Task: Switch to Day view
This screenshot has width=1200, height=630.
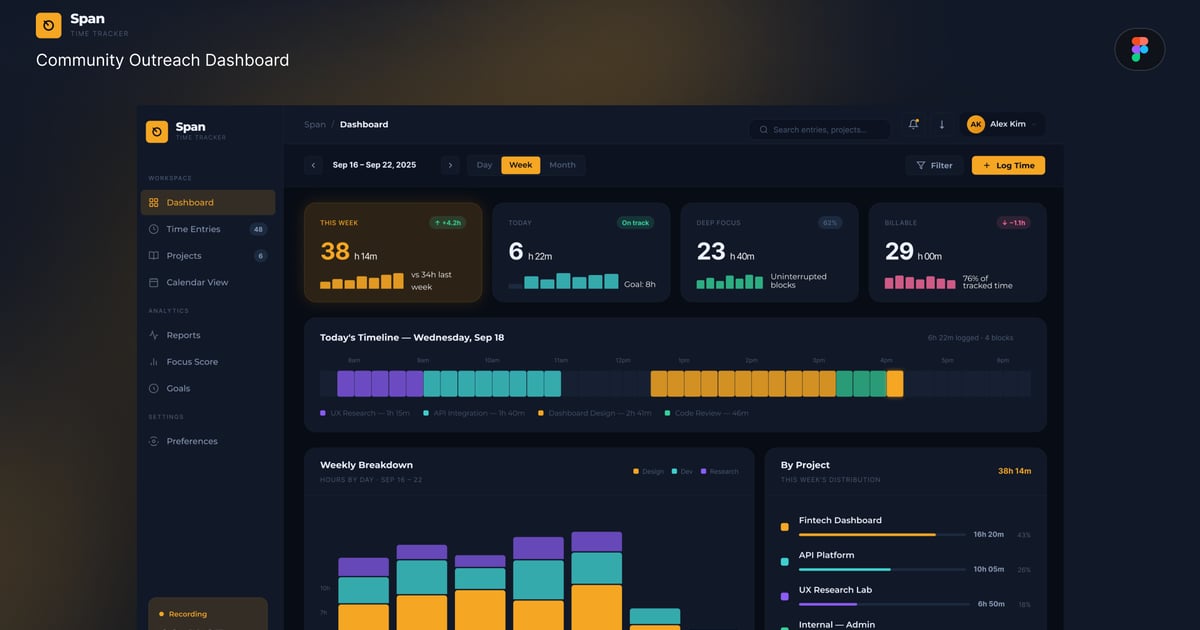Action: tap(484, 165)
